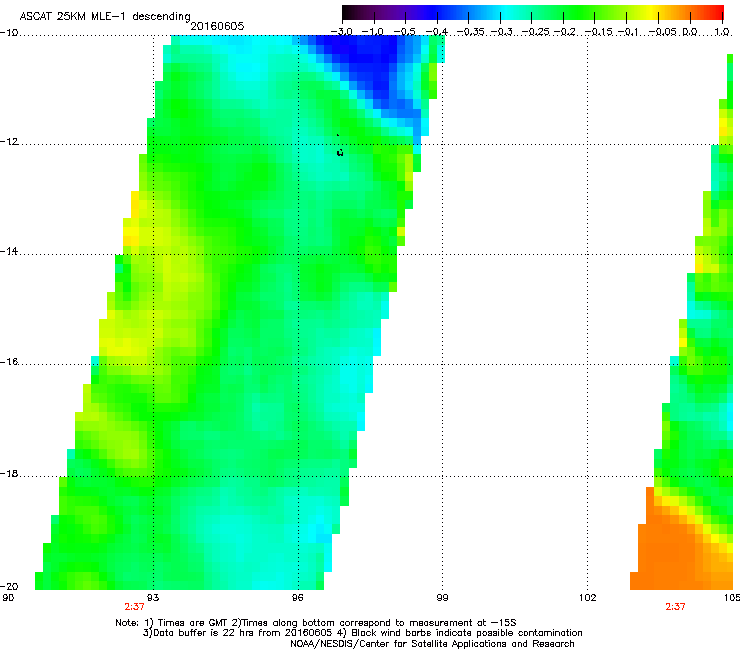This screenshot has width=740, height=650.
Task: Click the colorbar label "-0.2"
Action: [564, 32]
